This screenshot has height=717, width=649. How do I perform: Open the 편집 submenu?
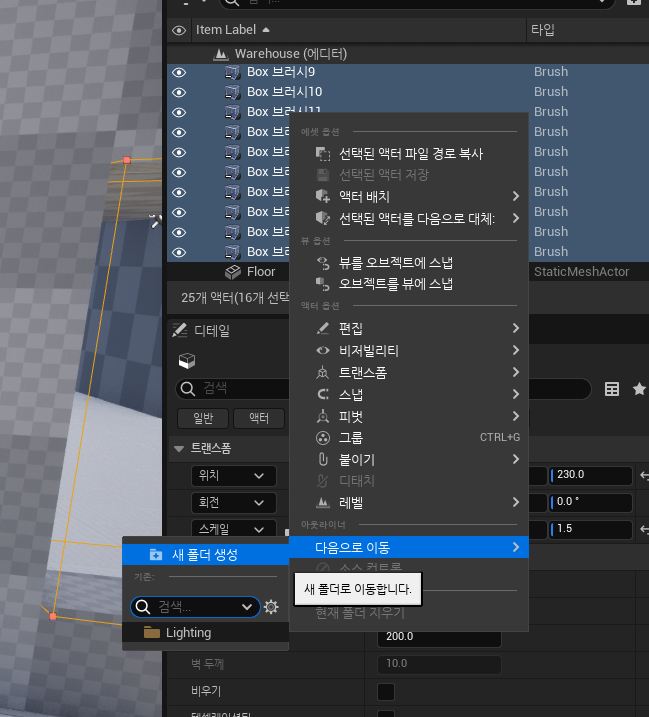(x=409, y=328)
